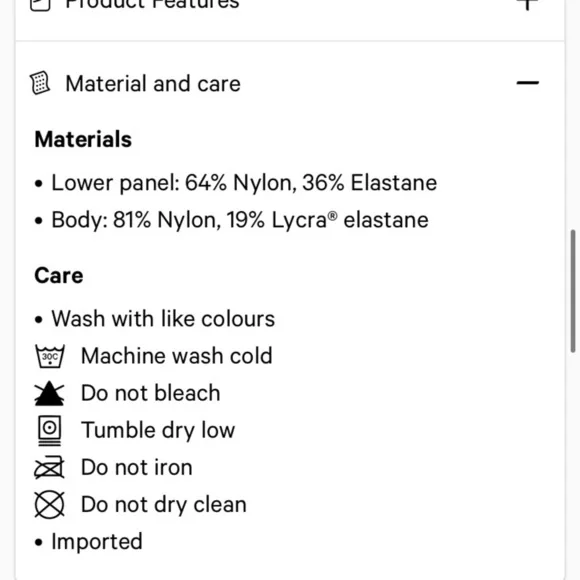Select the Care subheading
The image size is (580, 580).
pyautogui.click(x=58, y=276)
